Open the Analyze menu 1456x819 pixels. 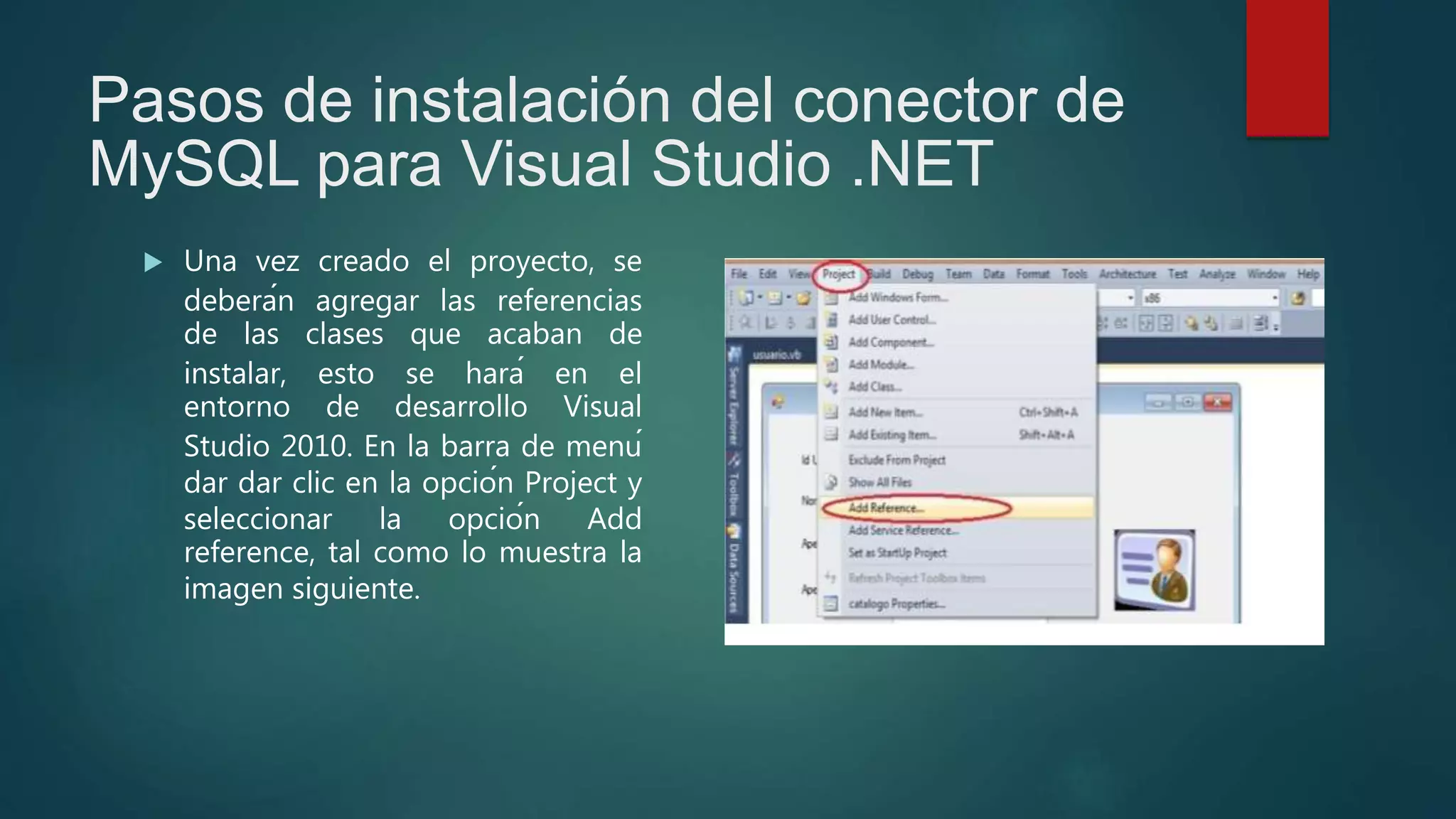tap(1217, 274)
